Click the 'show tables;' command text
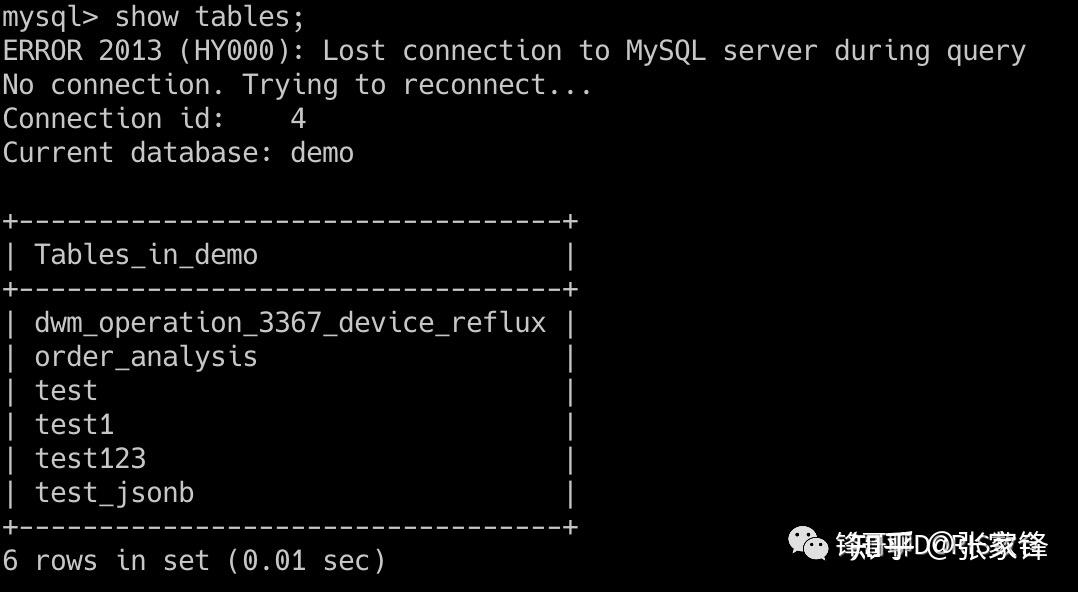The image size is (1078, 592). click(x=209, y=17)
